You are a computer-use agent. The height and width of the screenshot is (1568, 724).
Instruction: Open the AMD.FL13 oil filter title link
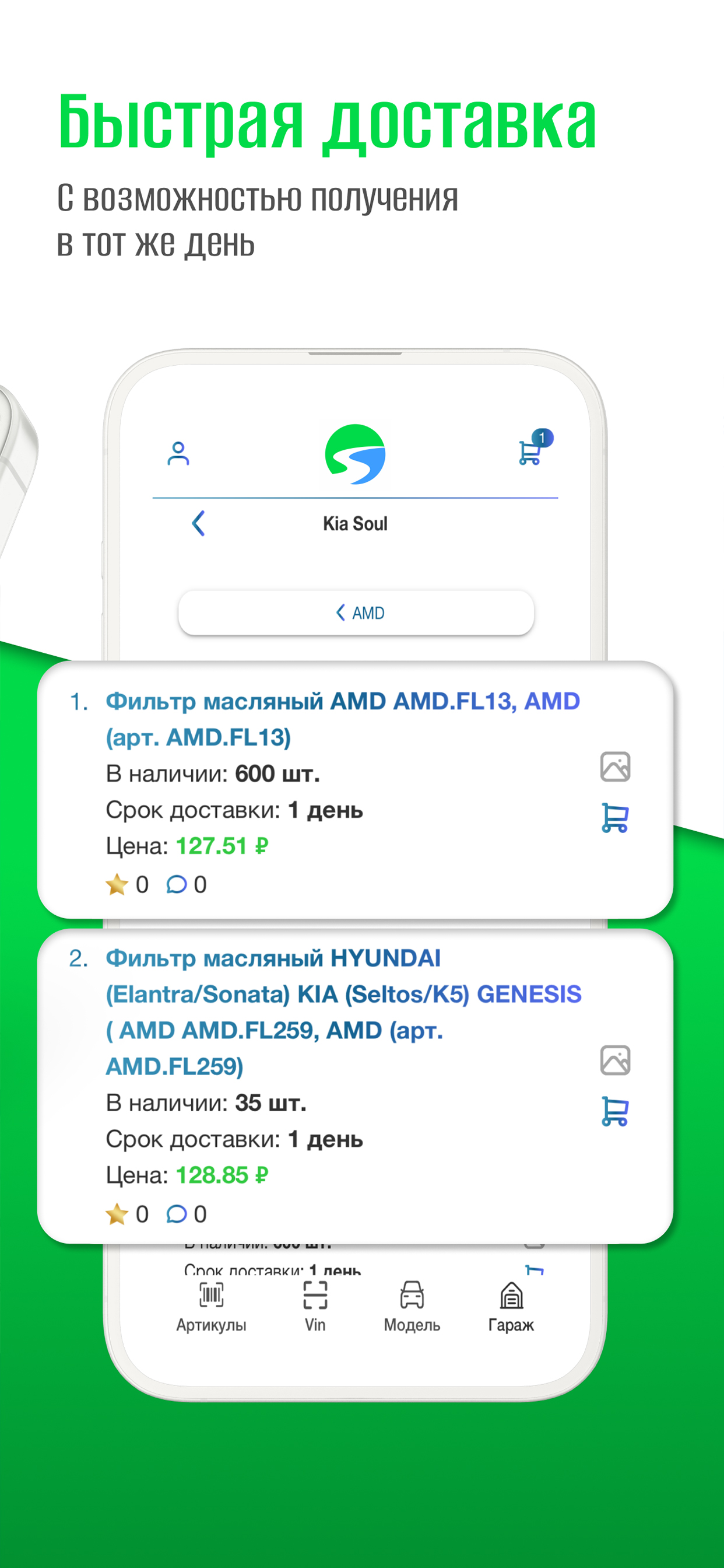[343, 719]
